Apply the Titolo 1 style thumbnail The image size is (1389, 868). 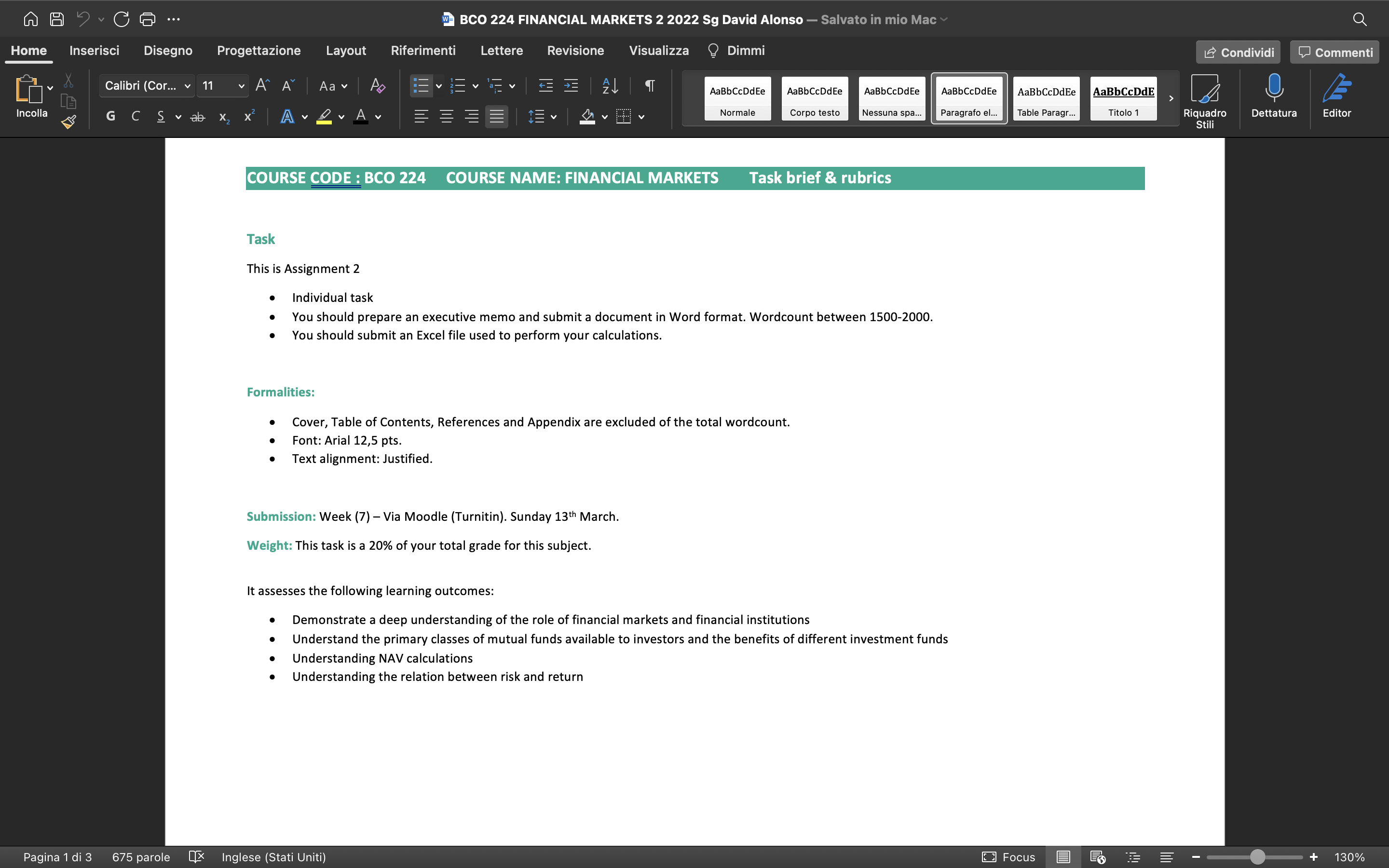(1123, 98)
